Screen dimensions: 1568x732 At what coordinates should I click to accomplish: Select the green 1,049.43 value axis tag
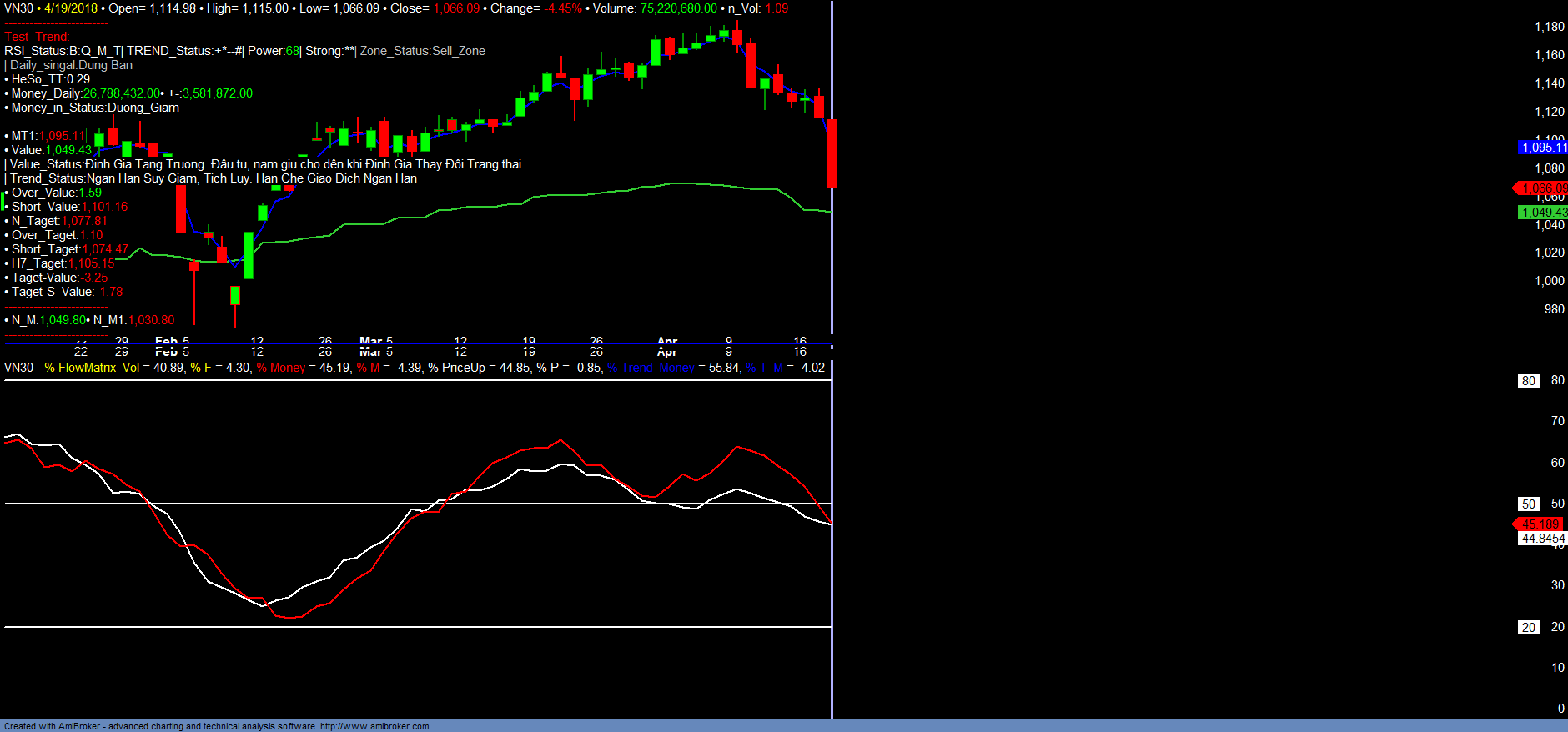tap(1543, 213)
